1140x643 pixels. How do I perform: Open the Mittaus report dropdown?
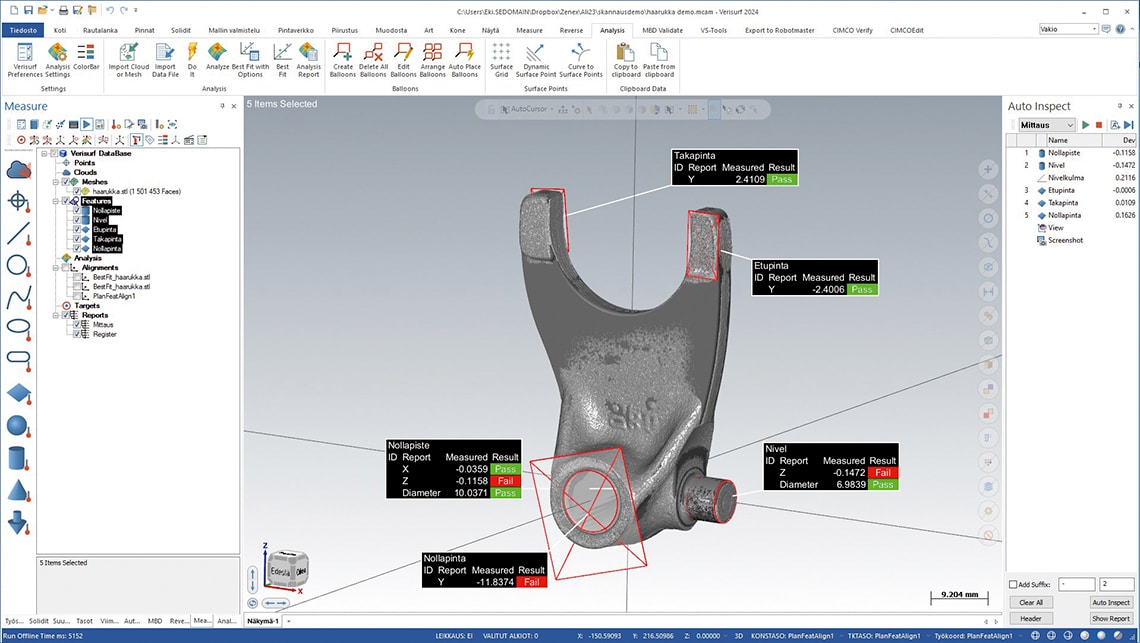(1046, 125)
